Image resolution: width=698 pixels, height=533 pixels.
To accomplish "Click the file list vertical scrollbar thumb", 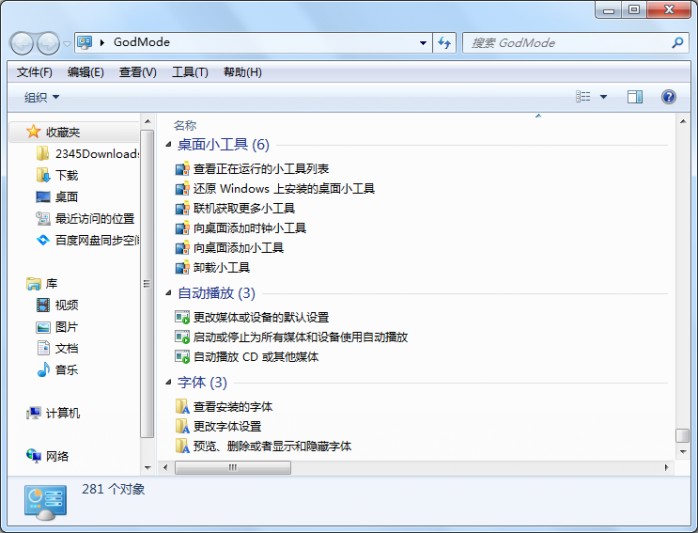I will pos(682,435).
